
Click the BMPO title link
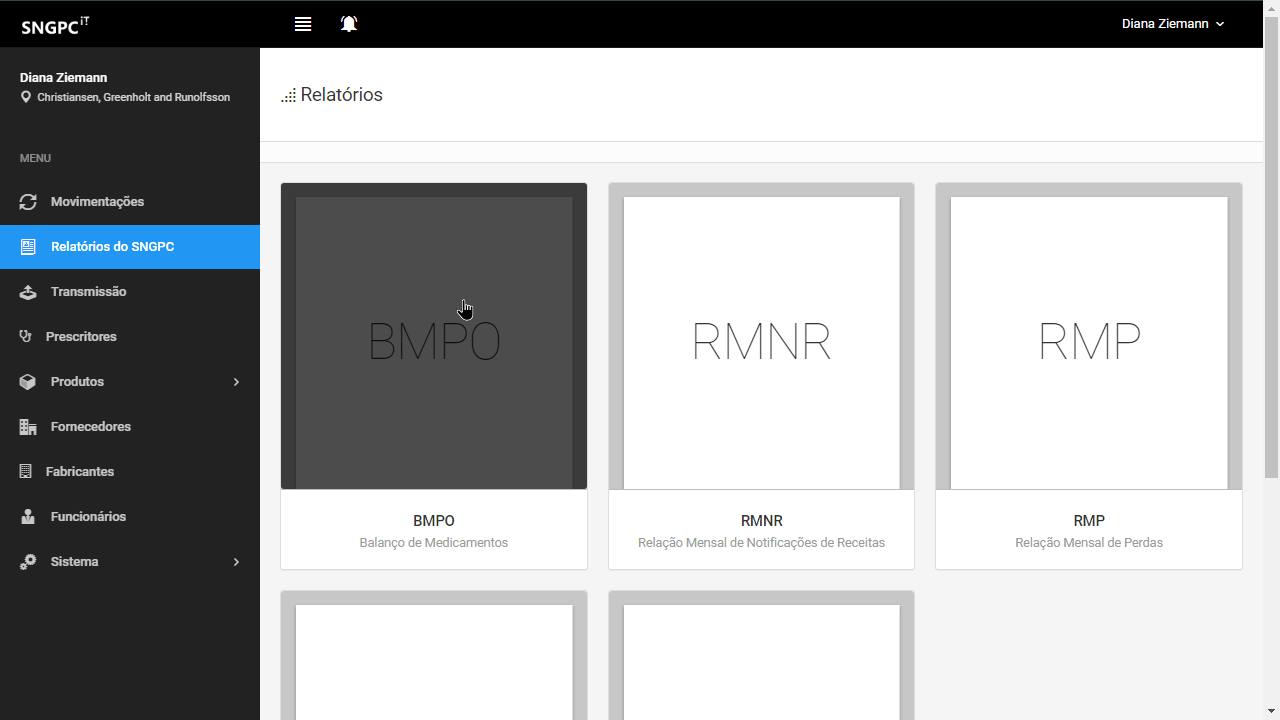(x=434, y=521)
